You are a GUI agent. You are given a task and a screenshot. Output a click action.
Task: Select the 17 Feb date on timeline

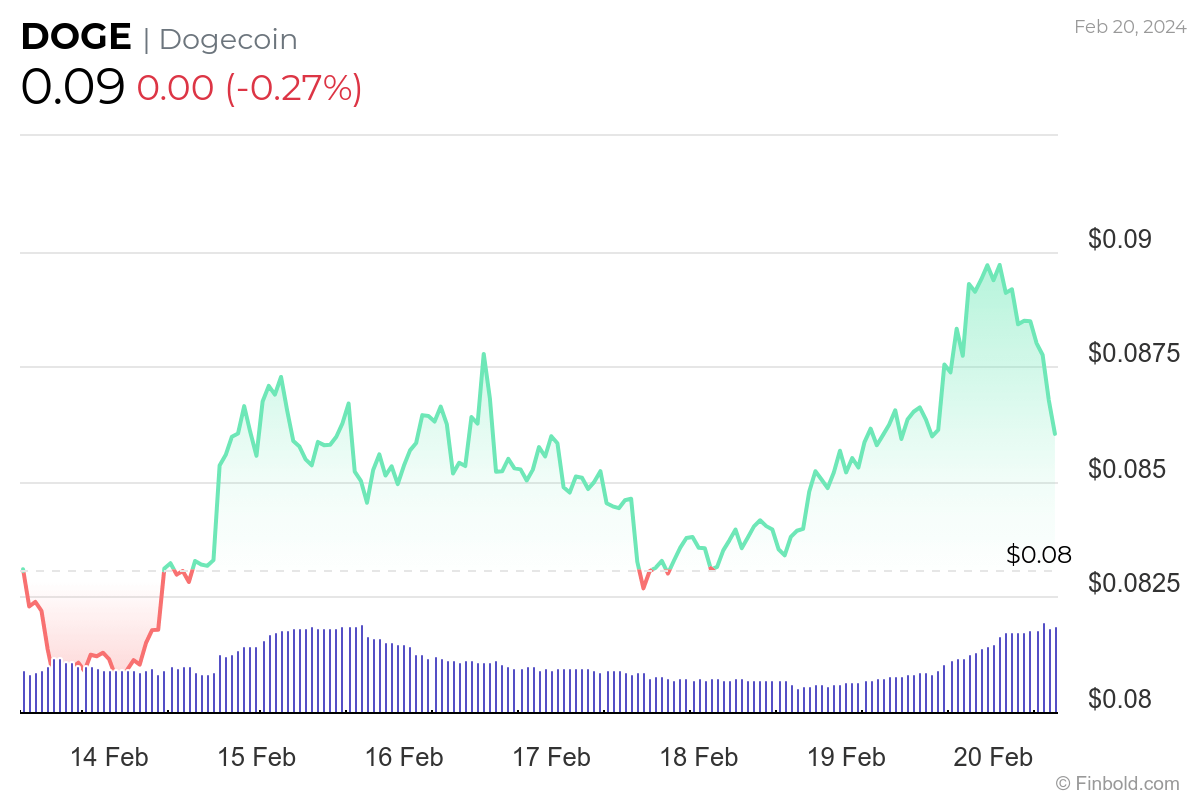[552, 758]
